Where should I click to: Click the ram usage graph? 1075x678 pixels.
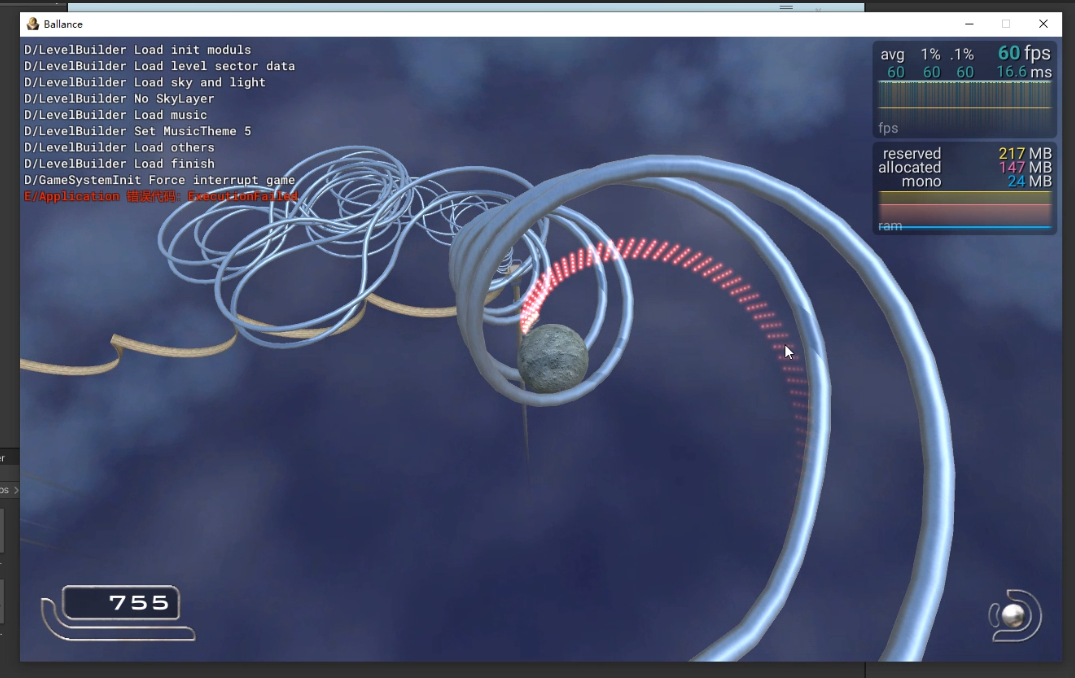click(x=964, y=212)
